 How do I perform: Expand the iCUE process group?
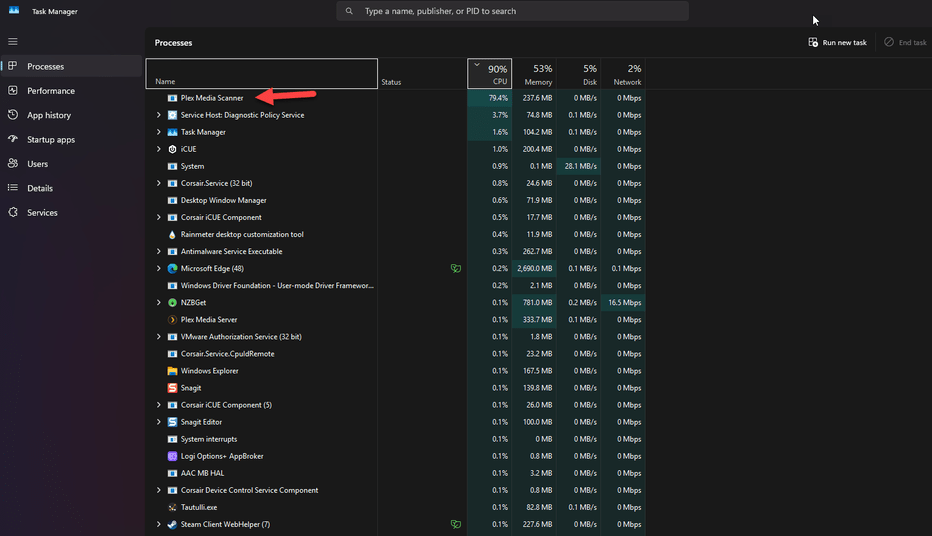tap(159, 149)
